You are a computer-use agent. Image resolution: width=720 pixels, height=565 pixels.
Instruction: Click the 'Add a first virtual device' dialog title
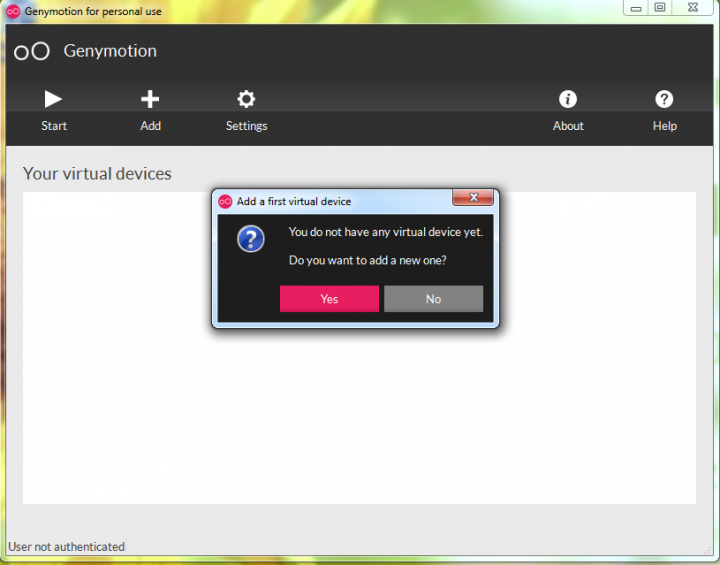coord(294,201)
